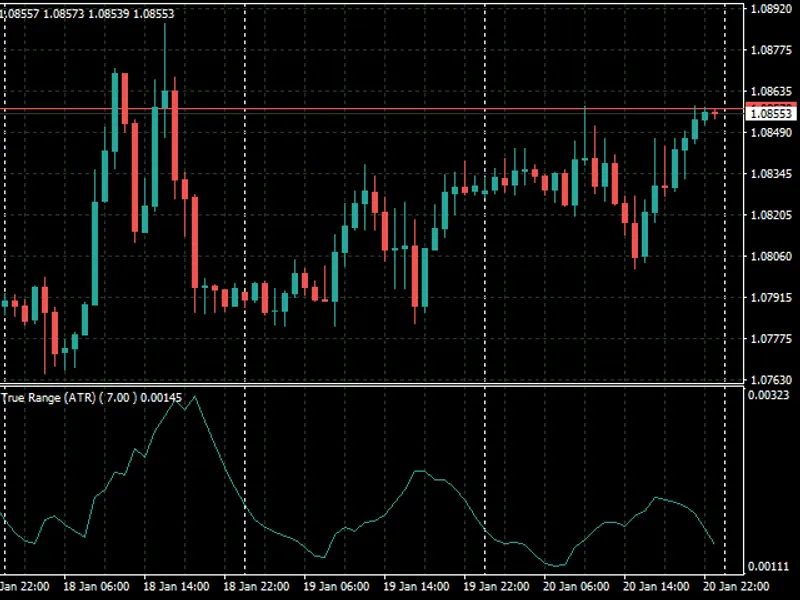This screenshot has width=800, height=600.
Task: Click the 1.08060 price level label
Action: click(771, 256)
